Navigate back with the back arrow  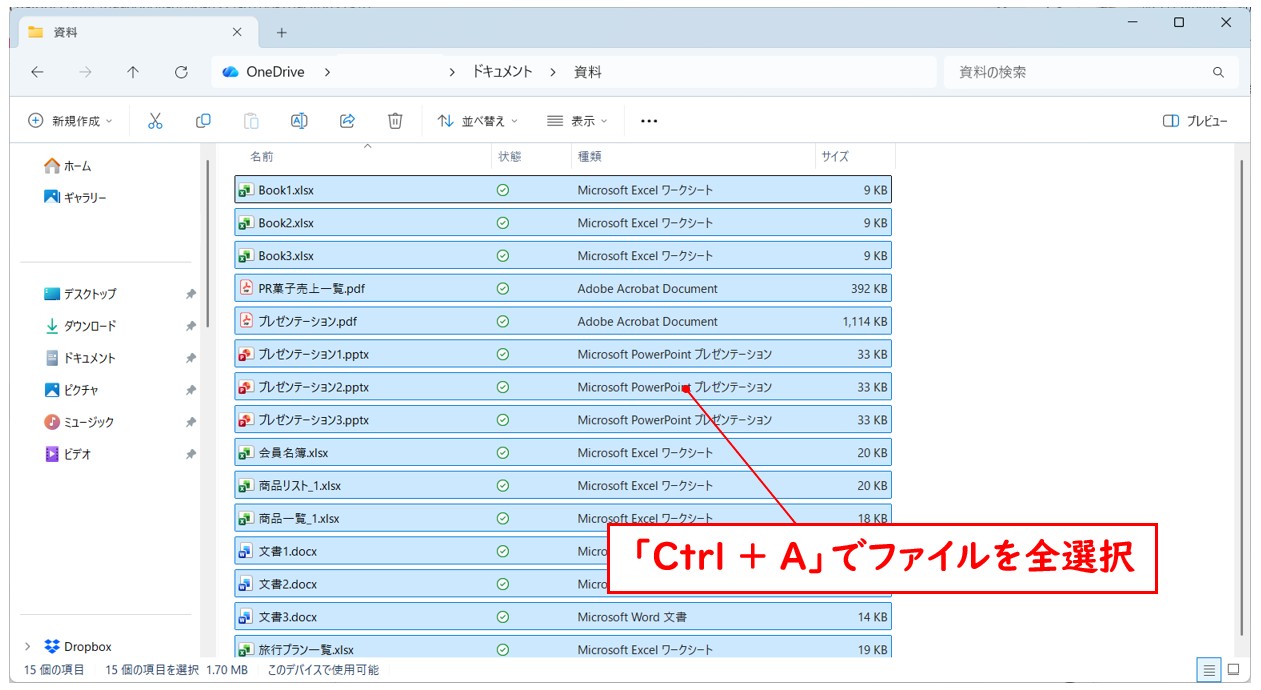tap(37, 71)
